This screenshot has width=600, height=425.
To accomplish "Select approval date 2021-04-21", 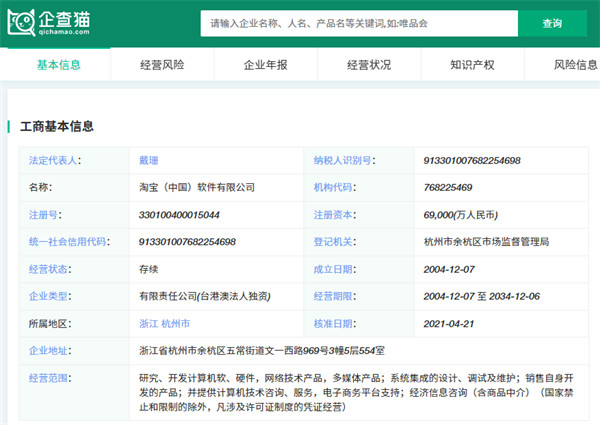I will [449, 324].
